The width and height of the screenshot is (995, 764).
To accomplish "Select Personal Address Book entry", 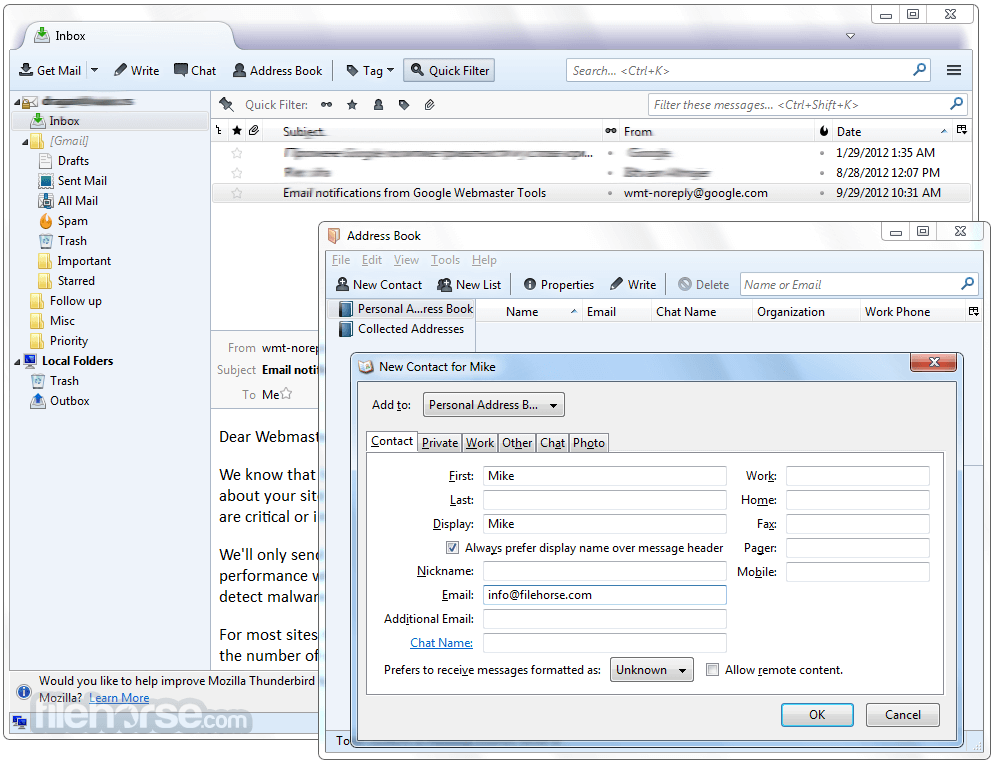I will pyautogui.click(x=406, y=309).
